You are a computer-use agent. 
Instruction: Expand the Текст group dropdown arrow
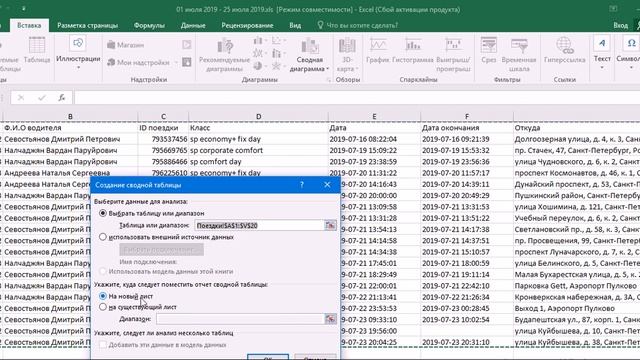point(602,68)
